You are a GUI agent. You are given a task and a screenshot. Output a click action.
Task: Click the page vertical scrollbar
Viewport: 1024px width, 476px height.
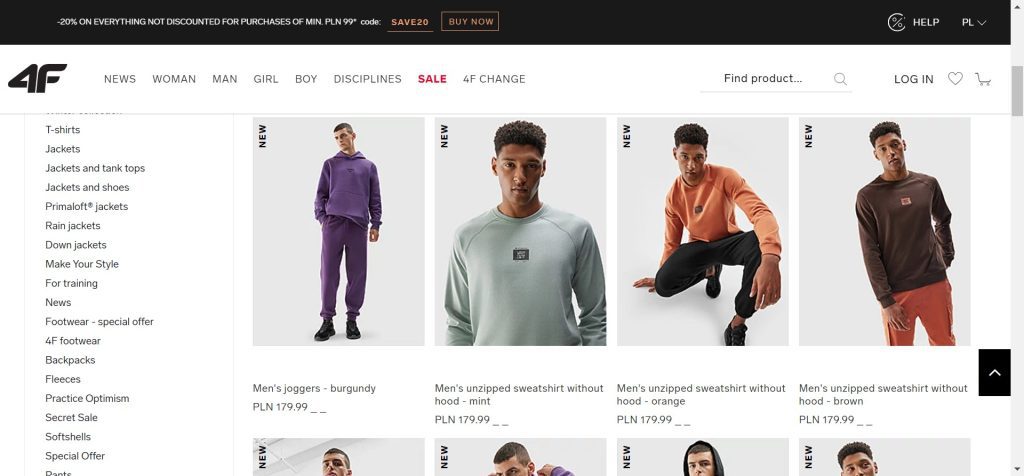click(1017, 250)
